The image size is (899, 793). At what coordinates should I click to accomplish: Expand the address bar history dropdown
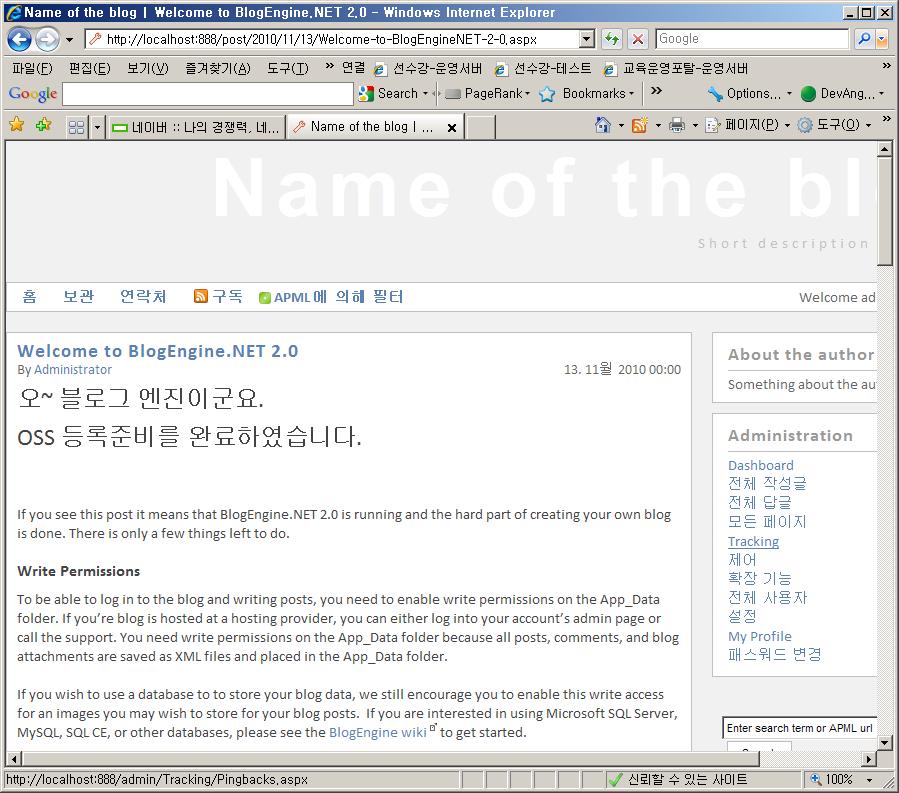587,39
